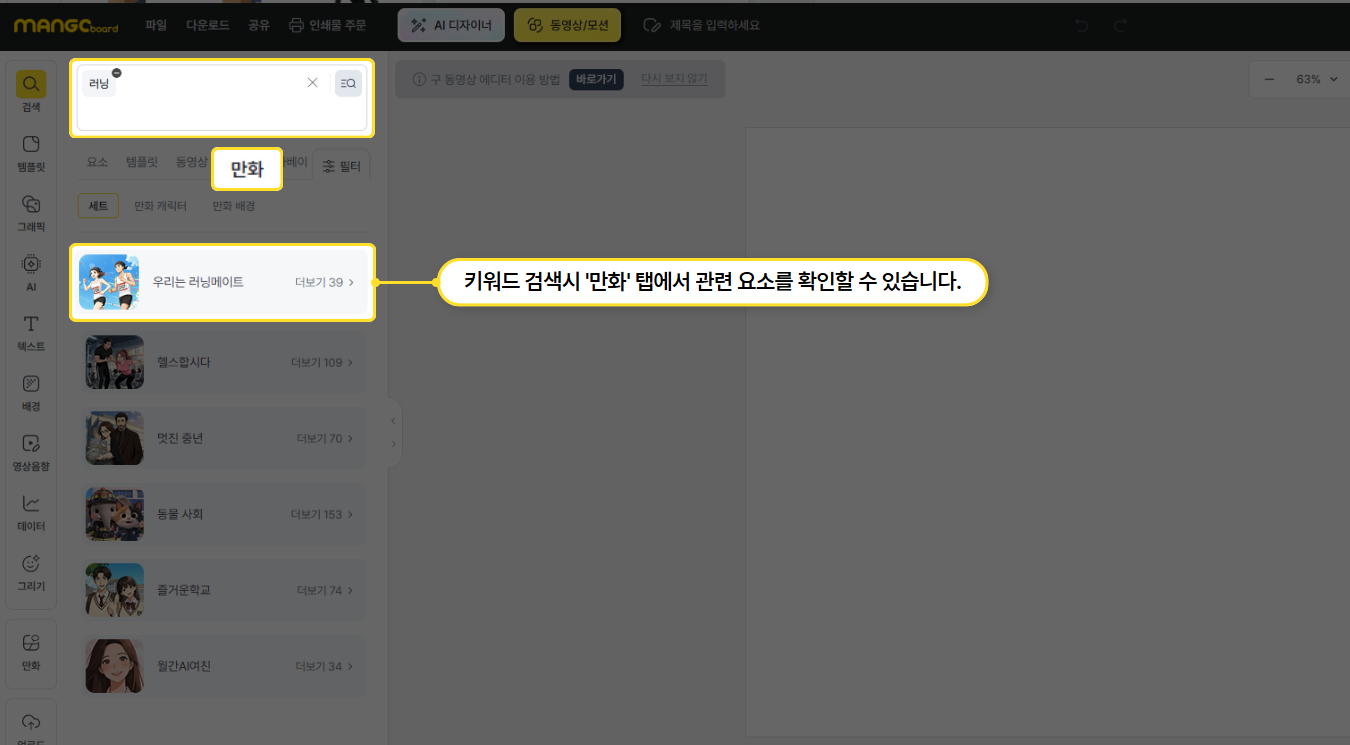This screenshot has width=1350, height=745.
Task: Select the 그리기 drawing tool
Action: 31,571
